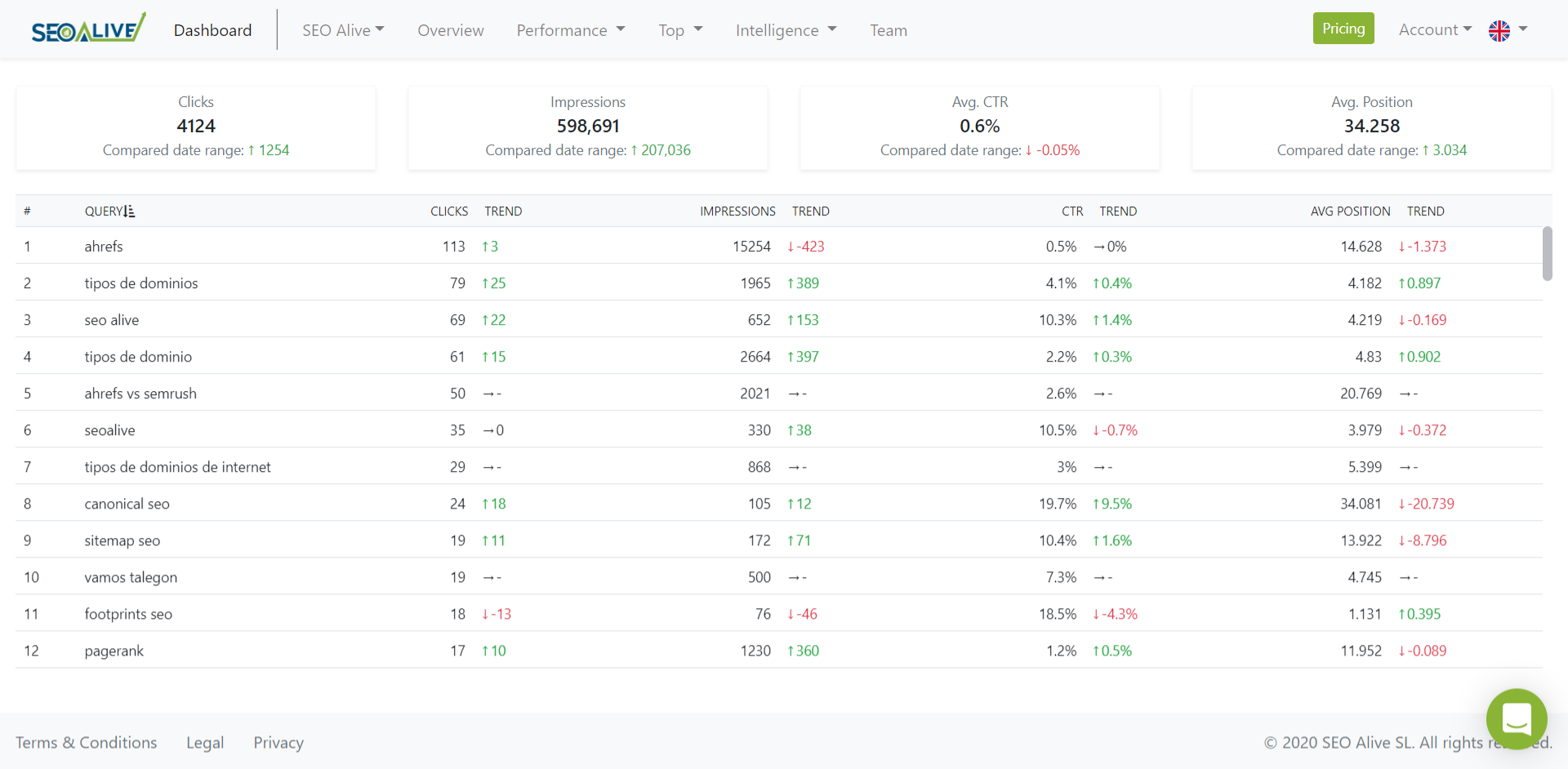The image size is (1568, 769).
Task: Sort by the CLICKS column header
Action: click(x=449, y=211)
